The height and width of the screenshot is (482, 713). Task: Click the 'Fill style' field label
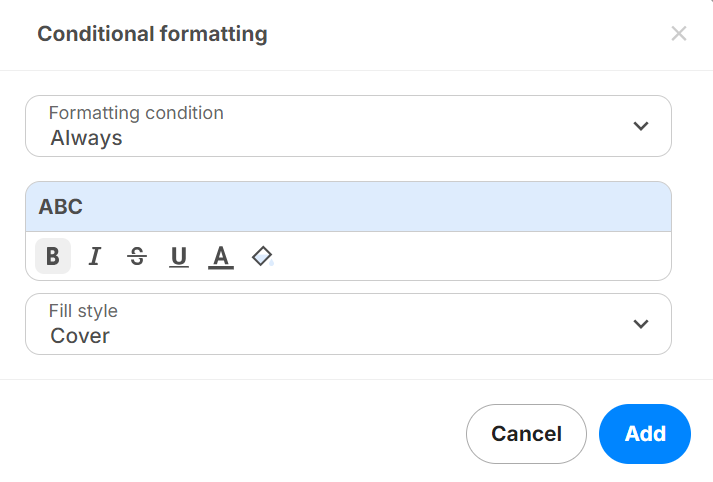(83, 311)
